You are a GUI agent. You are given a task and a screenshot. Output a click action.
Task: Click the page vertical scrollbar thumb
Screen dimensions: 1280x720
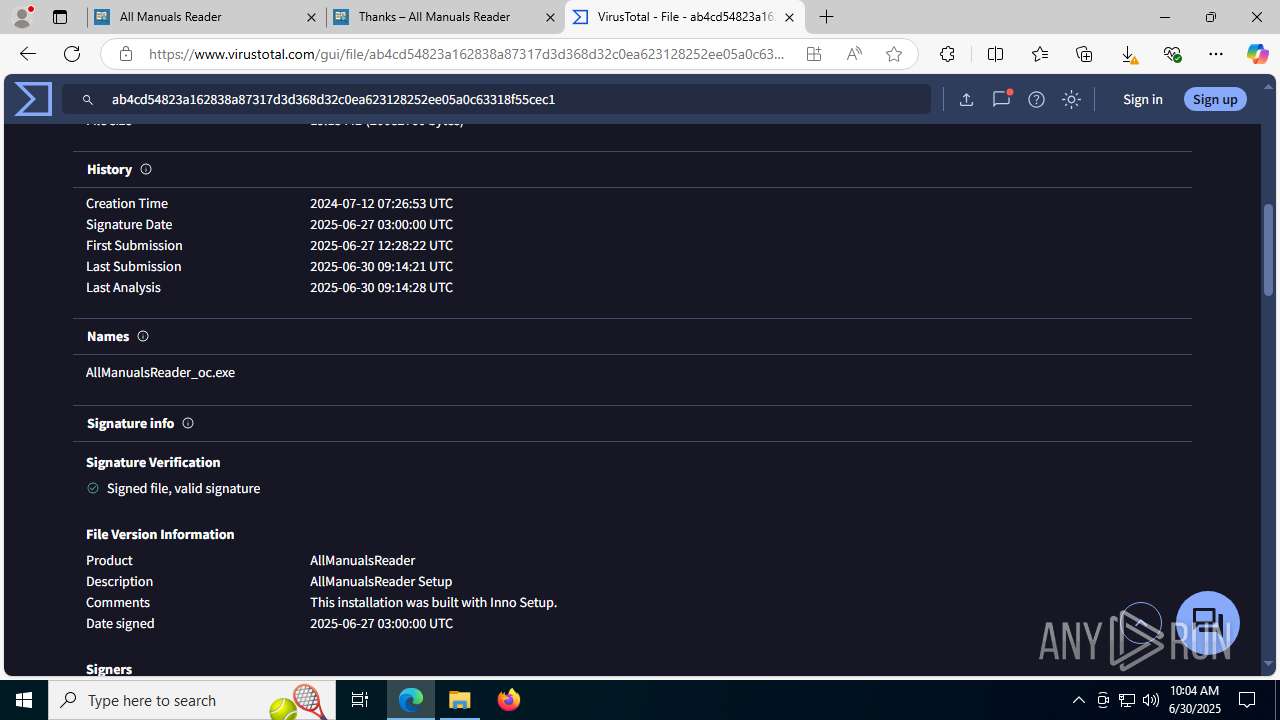click(x=1269, y=250)
